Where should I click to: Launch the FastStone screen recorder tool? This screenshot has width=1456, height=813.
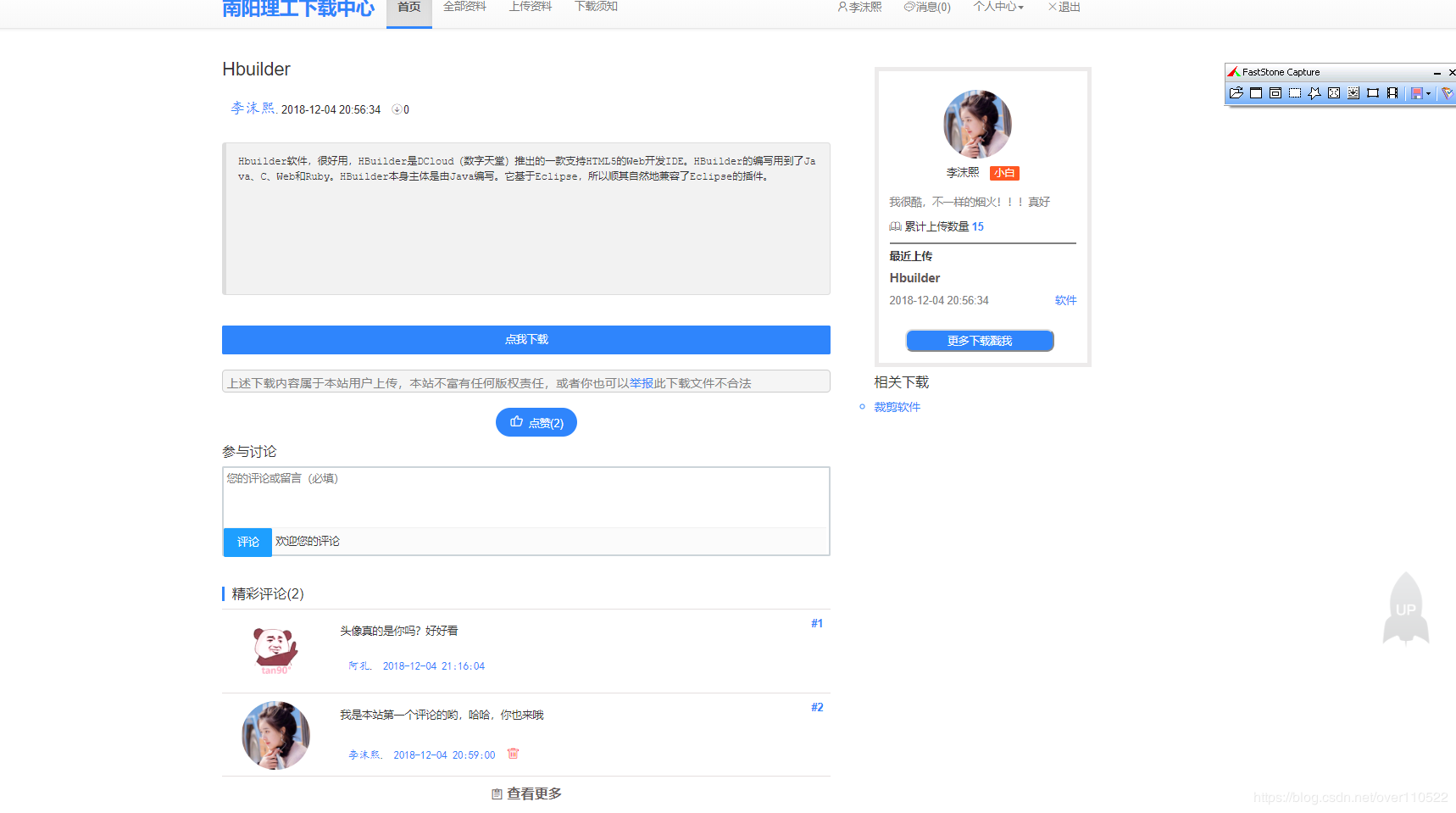coord(1392,93)
